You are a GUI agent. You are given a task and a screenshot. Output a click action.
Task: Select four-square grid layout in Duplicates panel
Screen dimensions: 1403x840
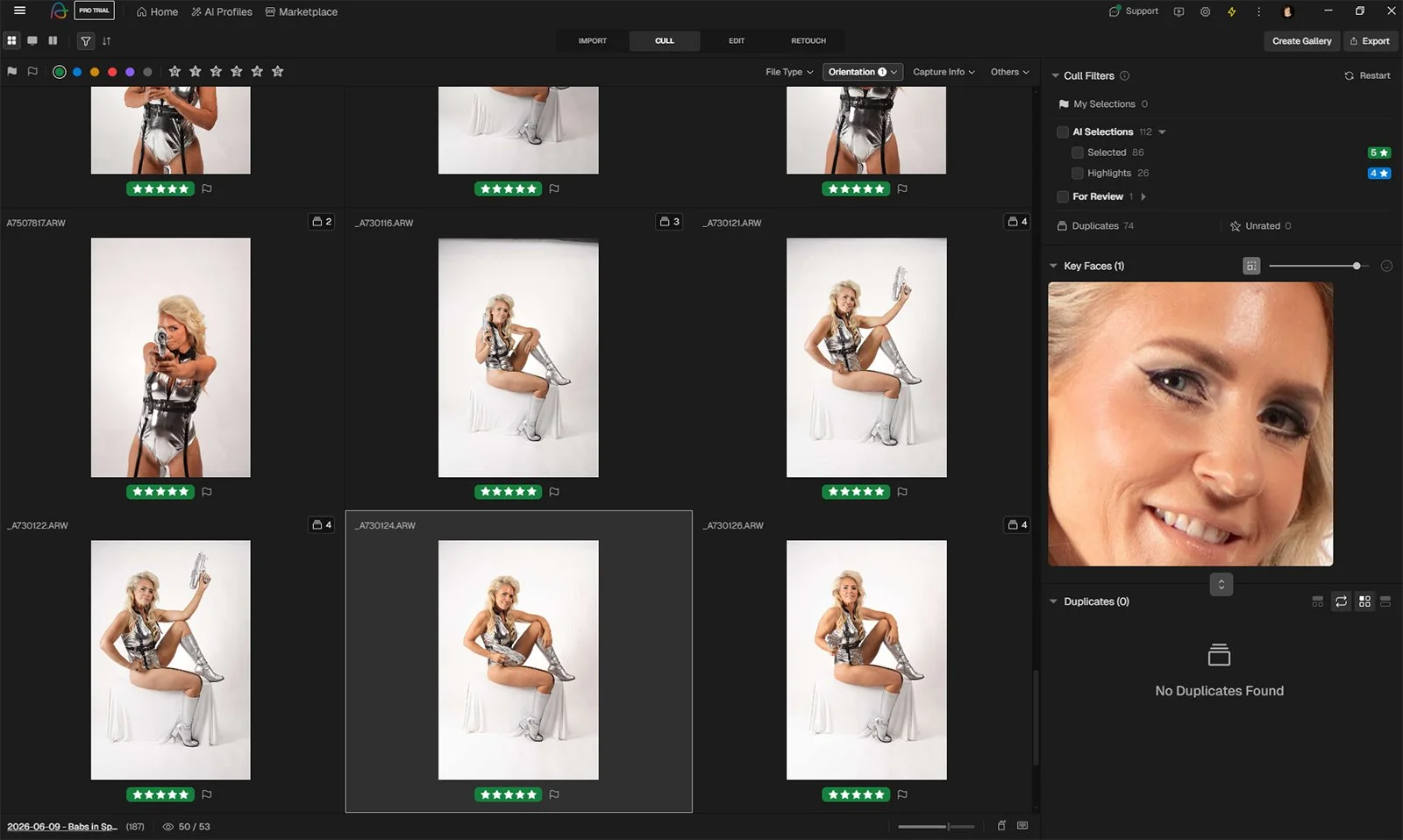point(1364,602)
